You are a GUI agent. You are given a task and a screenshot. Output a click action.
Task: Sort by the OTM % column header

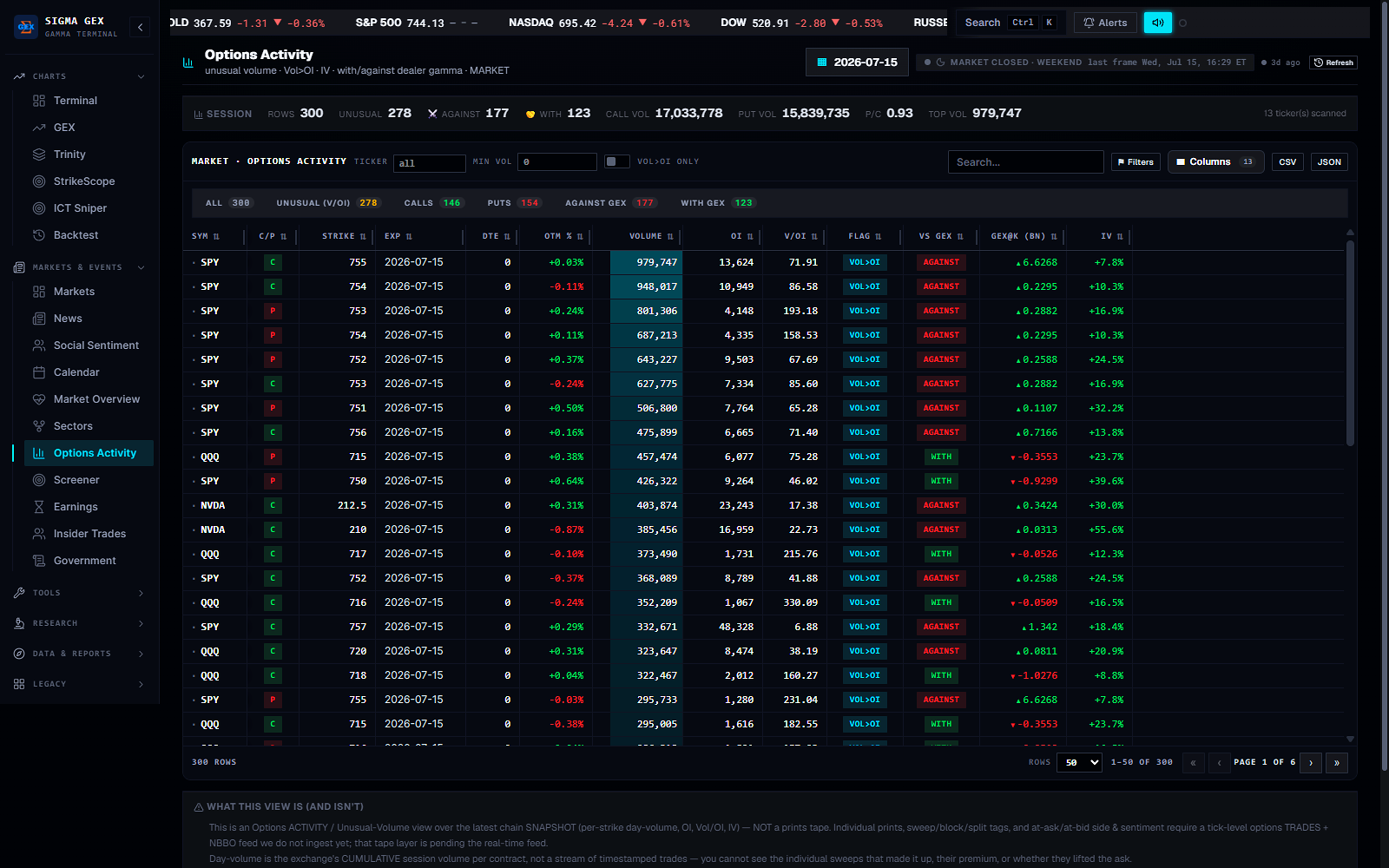(563, 236)
